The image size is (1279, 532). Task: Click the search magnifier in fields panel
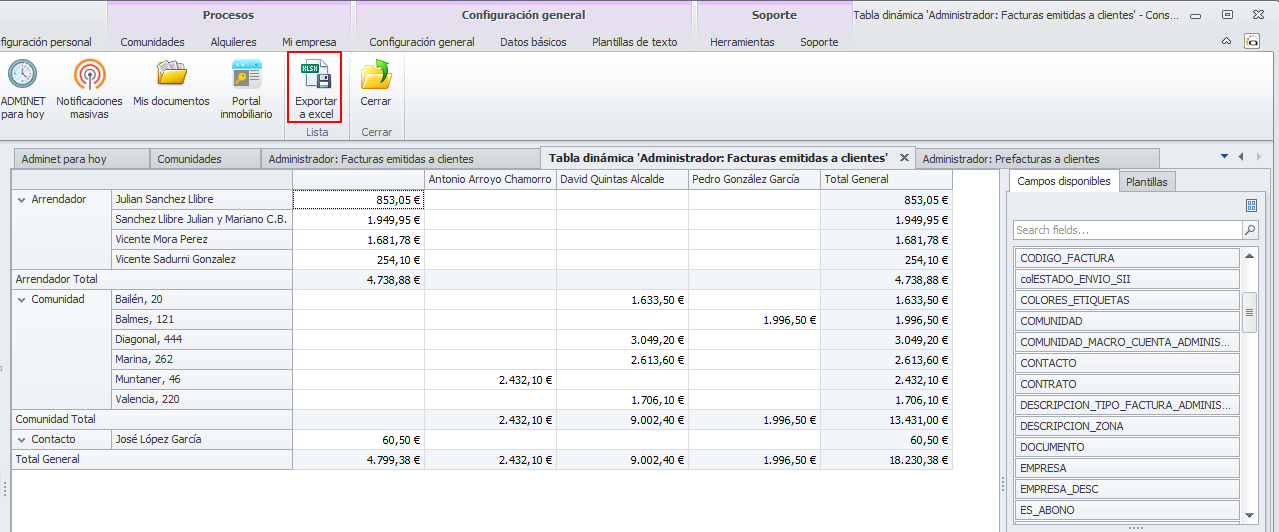click(1250, 230)
